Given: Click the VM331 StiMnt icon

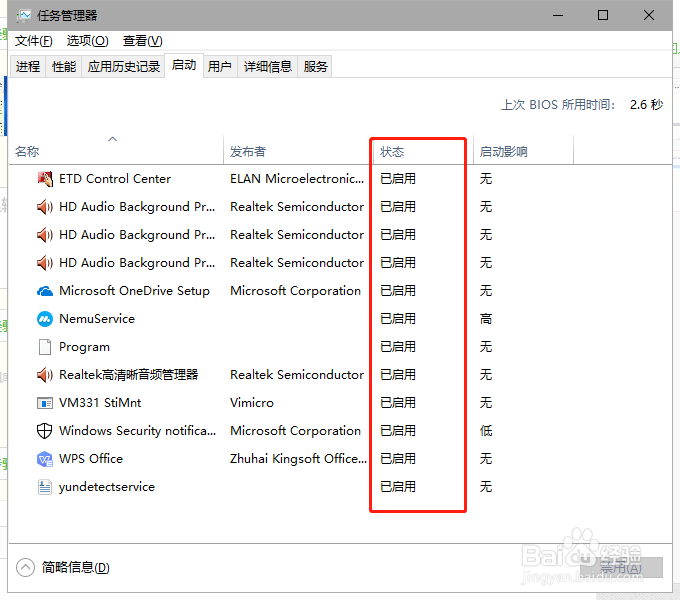Looking at the screenshot, I should (x=45, y=403).
